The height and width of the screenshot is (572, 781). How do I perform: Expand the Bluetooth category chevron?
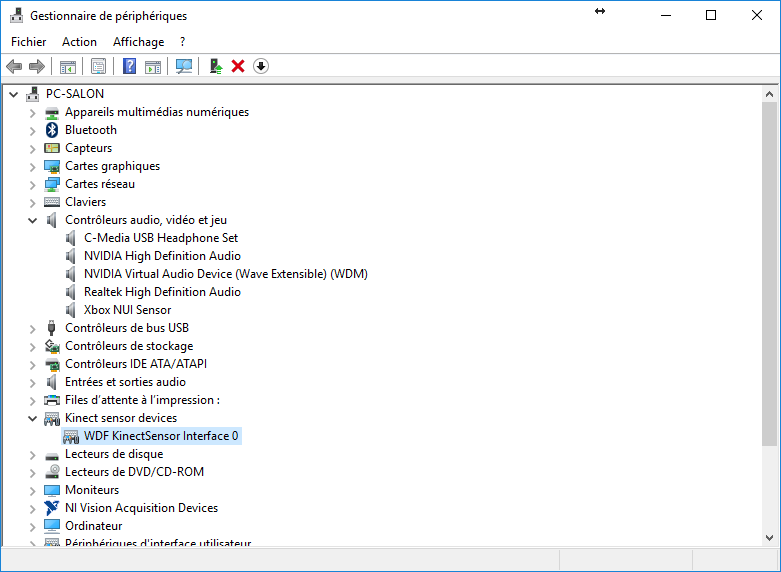click(x=33, y=131)
